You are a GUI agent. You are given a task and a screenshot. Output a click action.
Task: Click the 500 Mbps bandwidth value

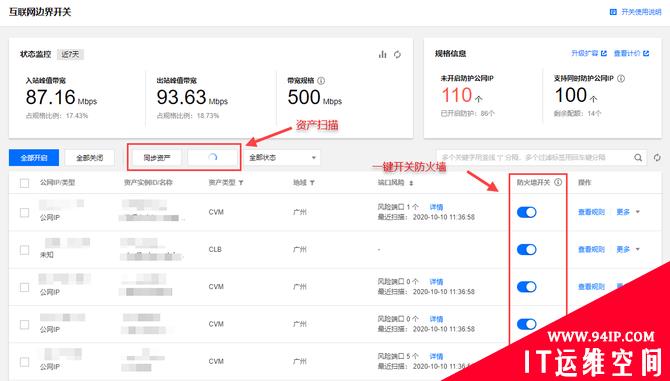(314, 97)
